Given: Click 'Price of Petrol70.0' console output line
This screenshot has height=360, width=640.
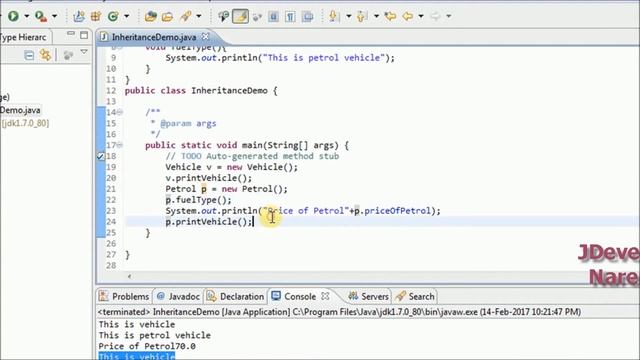Looking at the screenshot, I should (147, 346).
